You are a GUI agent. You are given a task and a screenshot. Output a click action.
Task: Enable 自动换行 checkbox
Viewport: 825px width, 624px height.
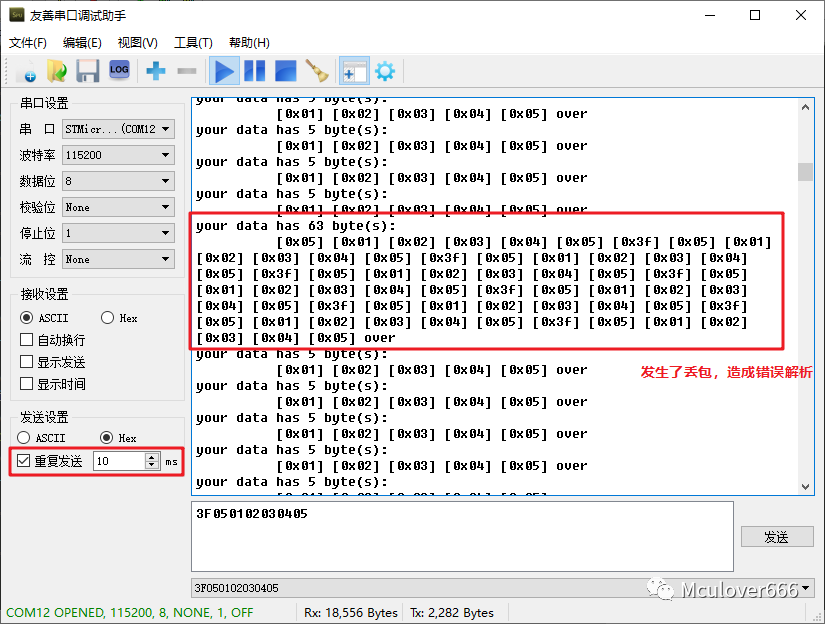pyautogui.click(x=26, y=340)
